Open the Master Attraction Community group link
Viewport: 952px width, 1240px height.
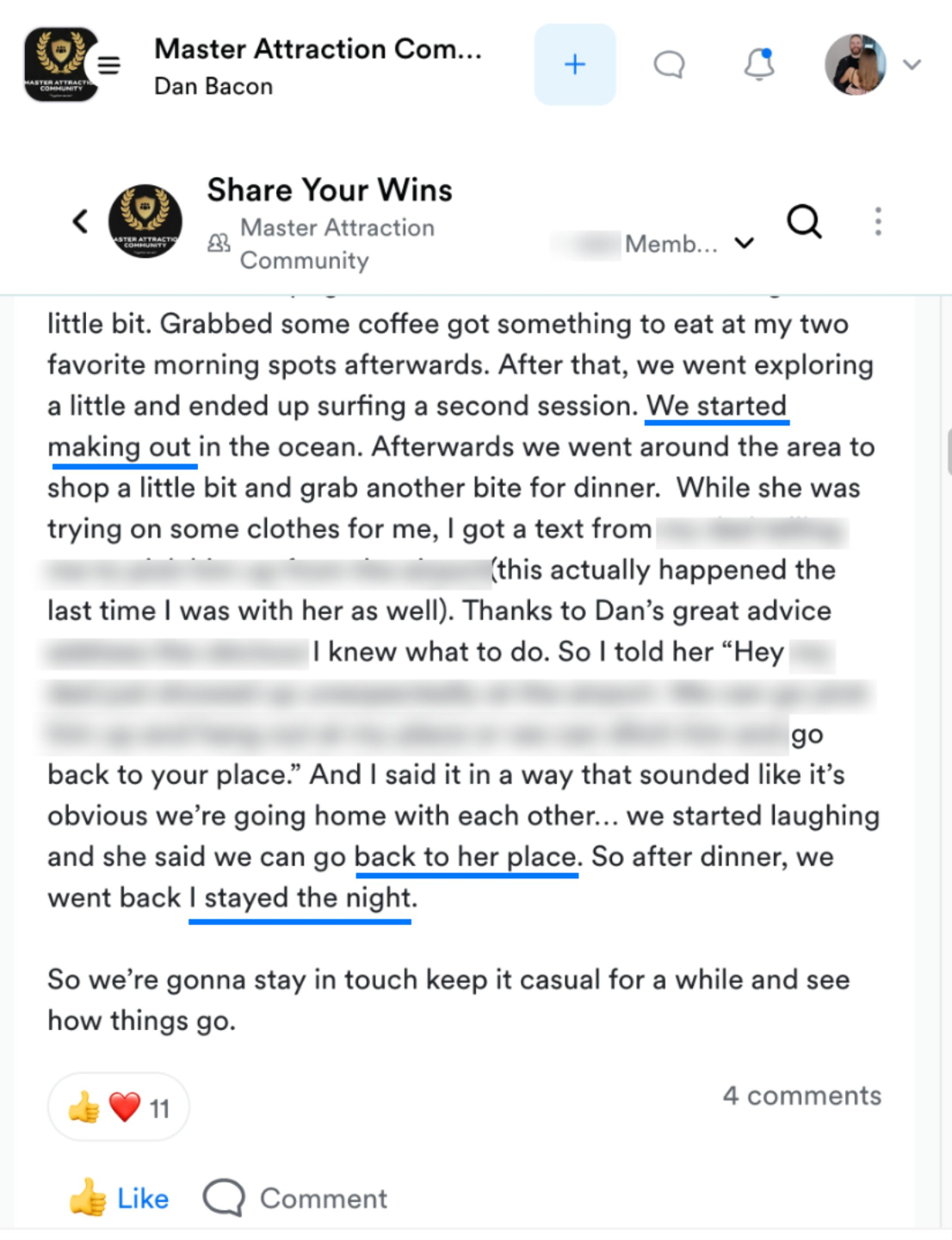[337, 244]
